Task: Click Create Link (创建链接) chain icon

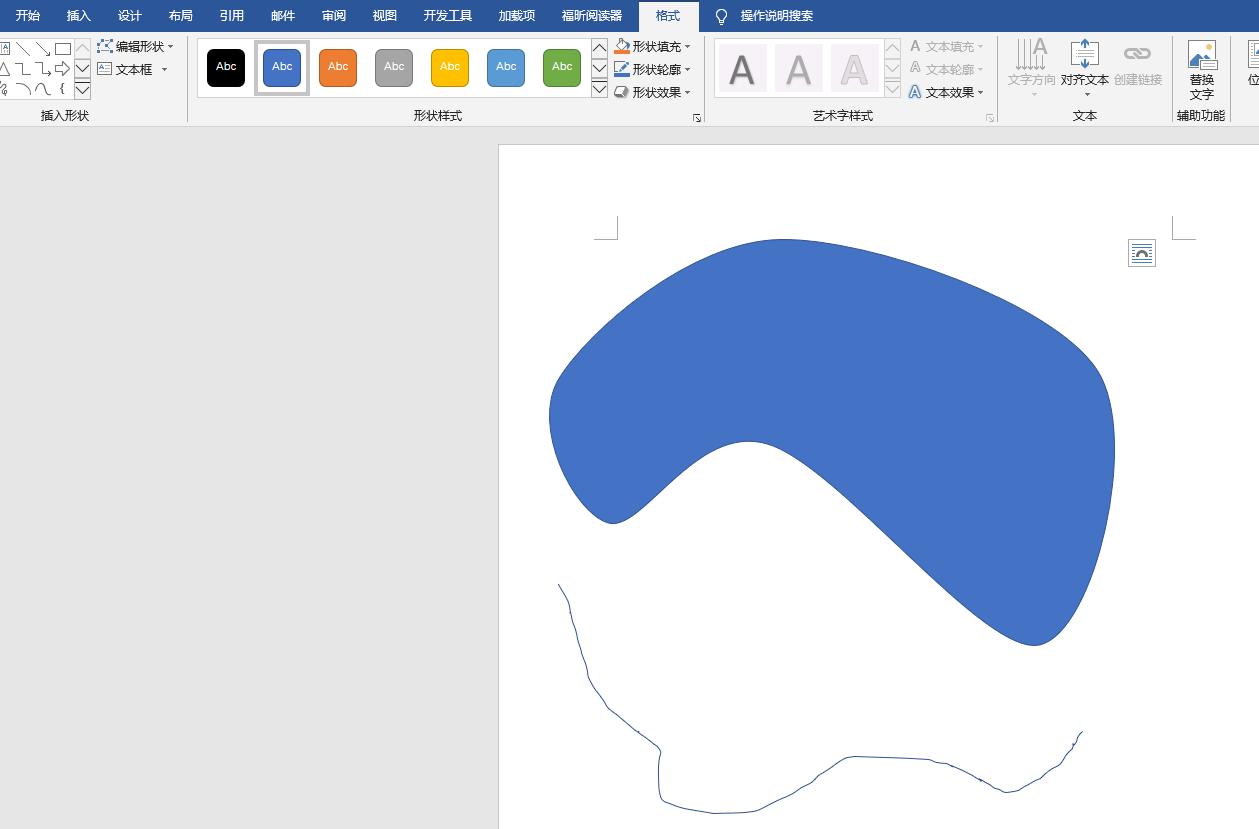Action: (x=1137, y=53)
